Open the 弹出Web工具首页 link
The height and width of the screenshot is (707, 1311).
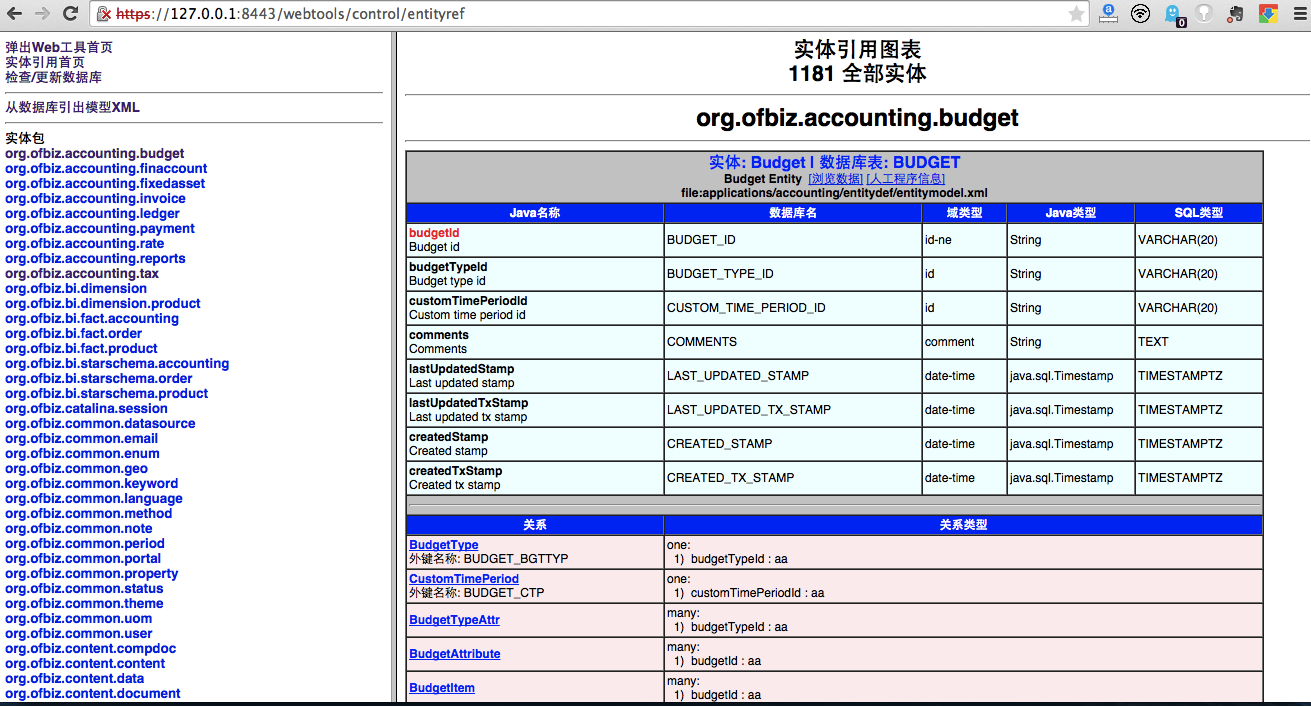[59, 47]
